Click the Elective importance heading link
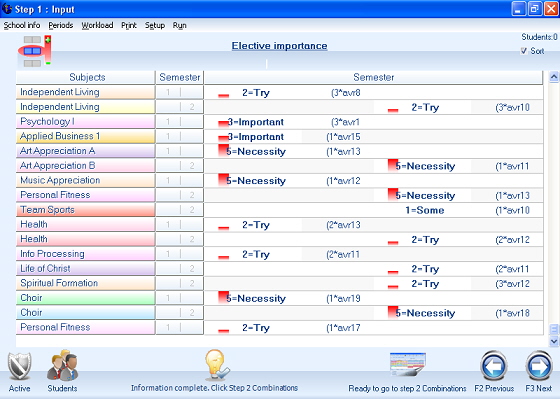The width and height of the screenshot is (560, 399). pyautogui.click(x=279, y=46)
